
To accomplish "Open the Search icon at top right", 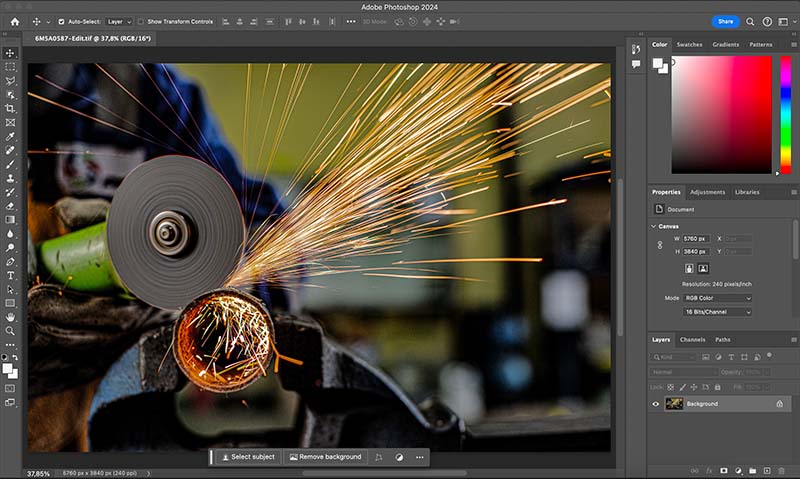I will [x=748, y=21].
